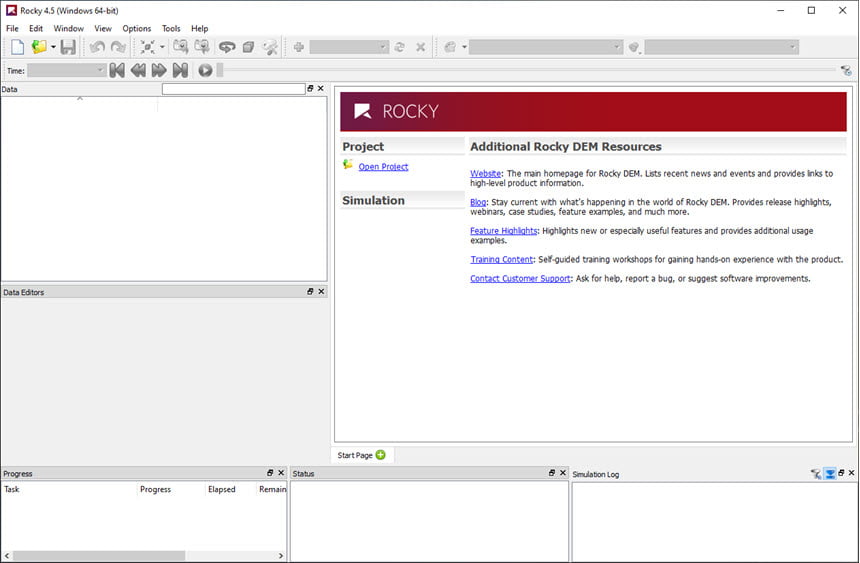Open the rightmost toolbar combo box
860x563 pixels.
tap(721, 47)
